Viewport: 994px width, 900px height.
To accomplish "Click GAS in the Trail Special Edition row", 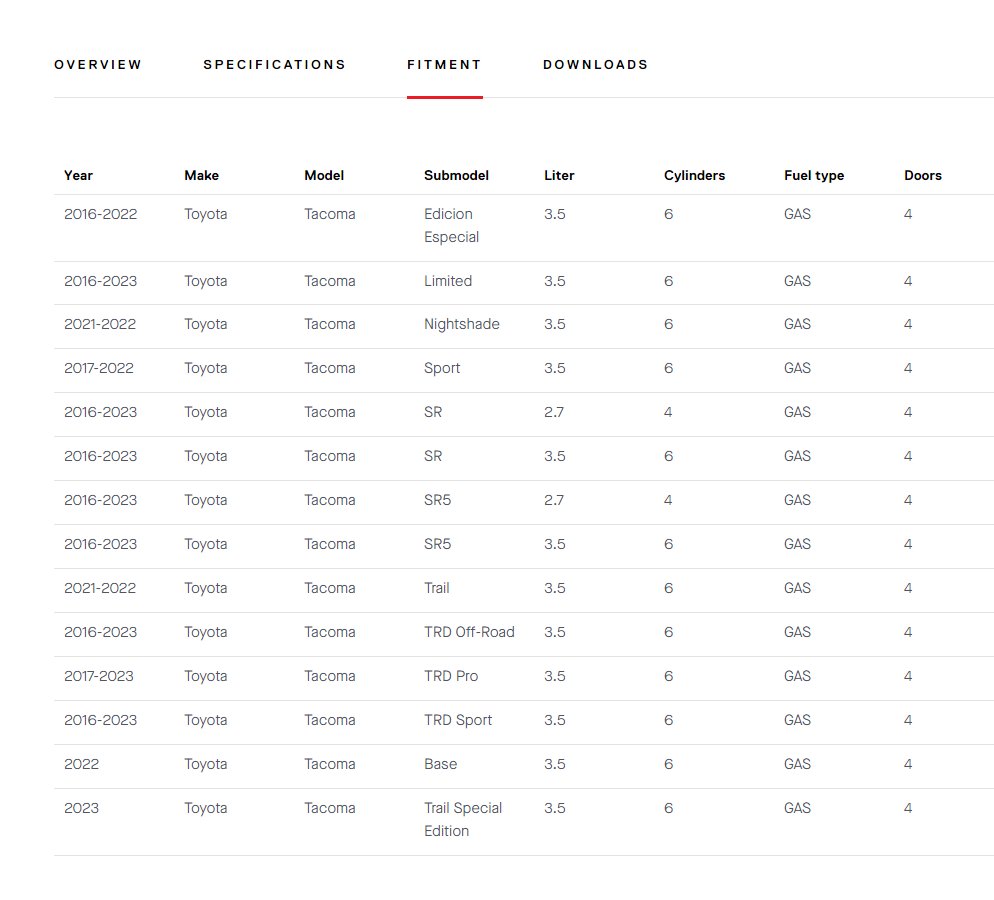I will click(797, 808).
